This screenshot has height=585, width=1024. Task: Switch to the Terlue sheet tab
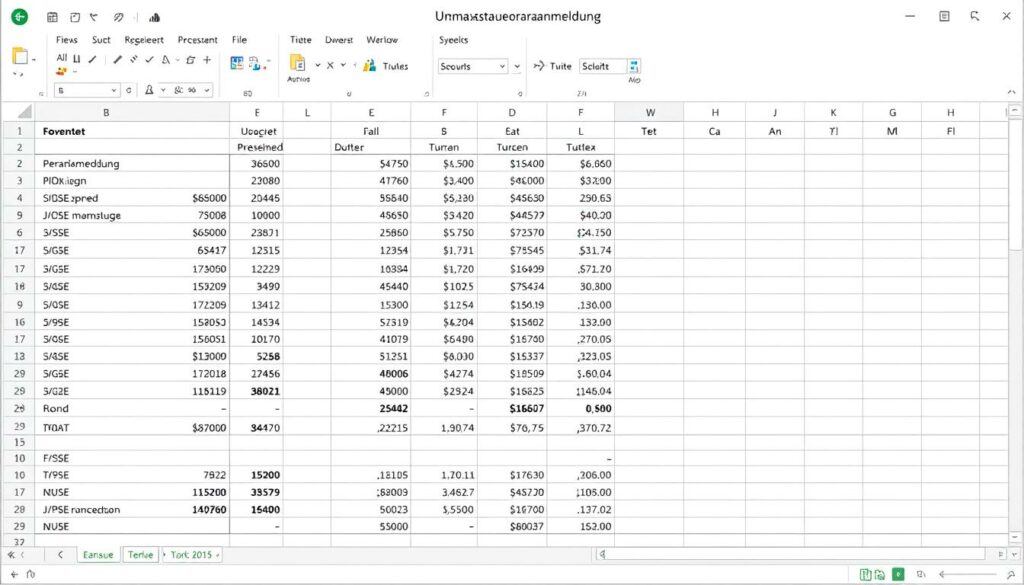pyautogui.click(x=140, y=555)
